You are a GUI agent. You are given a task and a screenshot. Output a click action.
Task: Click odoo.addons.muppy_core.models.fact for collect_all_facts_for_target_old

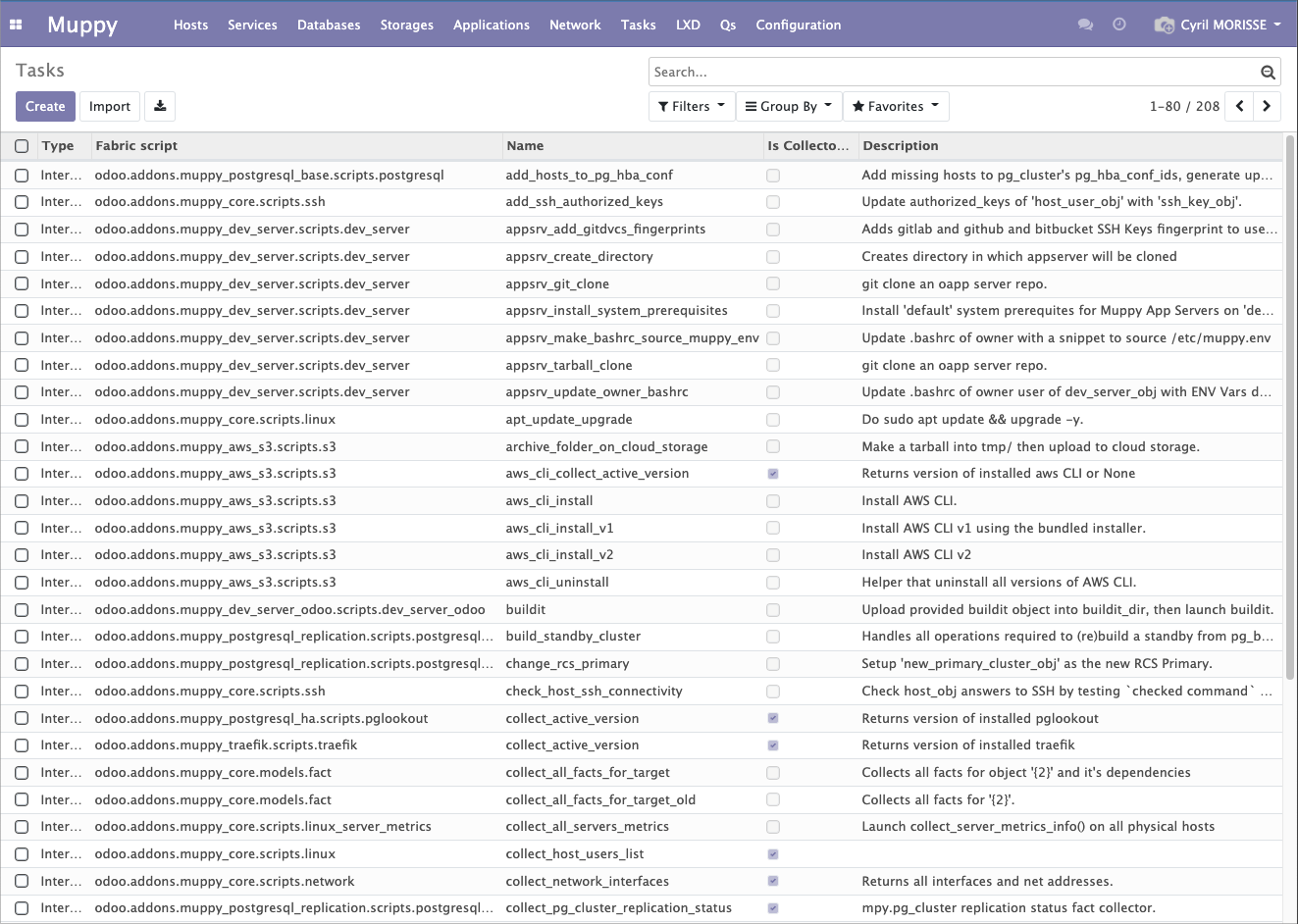click(x=213, y=800)
